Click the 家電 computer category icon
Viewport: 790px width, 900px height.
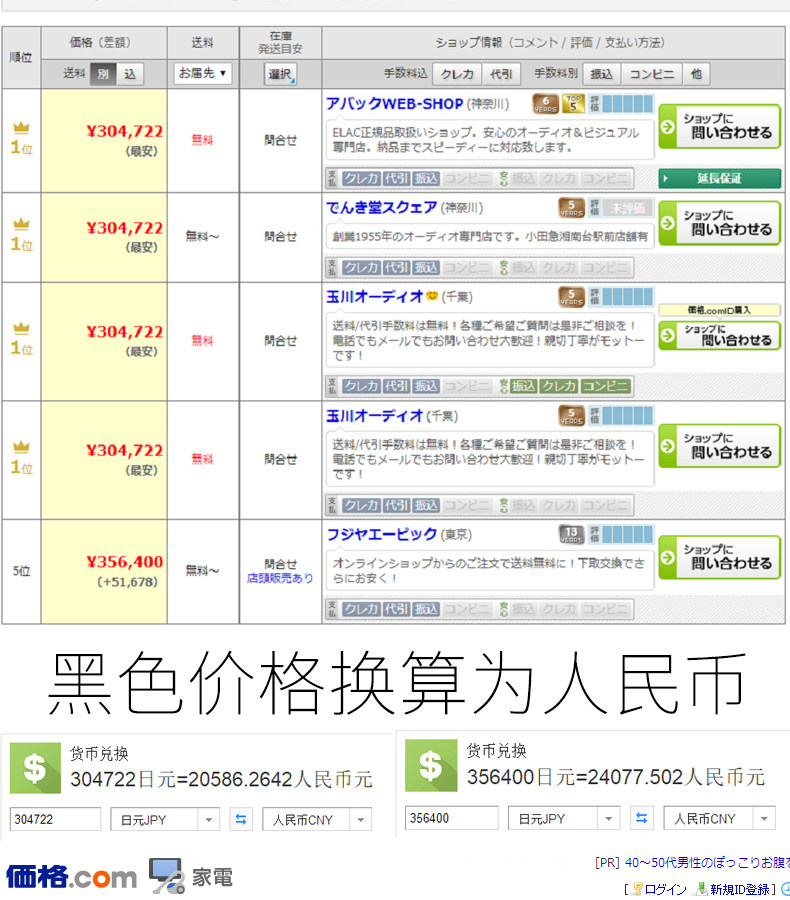tap(167, 876)
